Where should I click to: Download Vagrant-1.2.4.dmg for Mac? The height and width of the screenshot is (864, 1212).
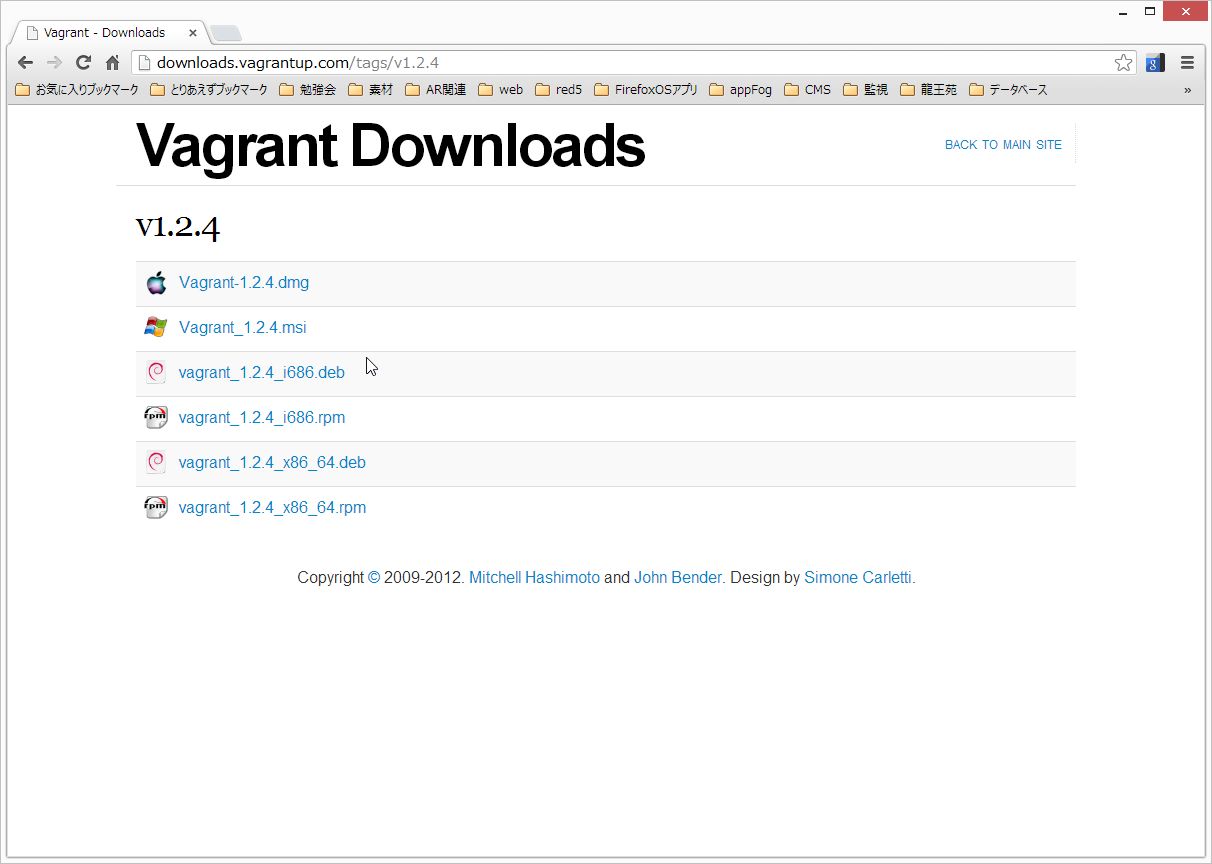[x=244, y=283]
